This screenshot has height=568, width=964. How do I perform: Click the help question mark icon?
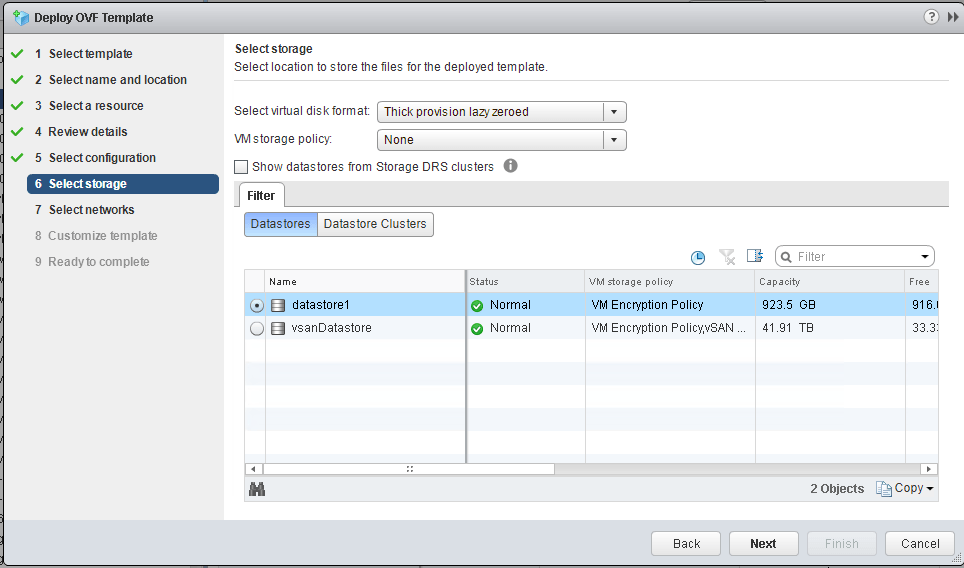(x=931, y=17)
